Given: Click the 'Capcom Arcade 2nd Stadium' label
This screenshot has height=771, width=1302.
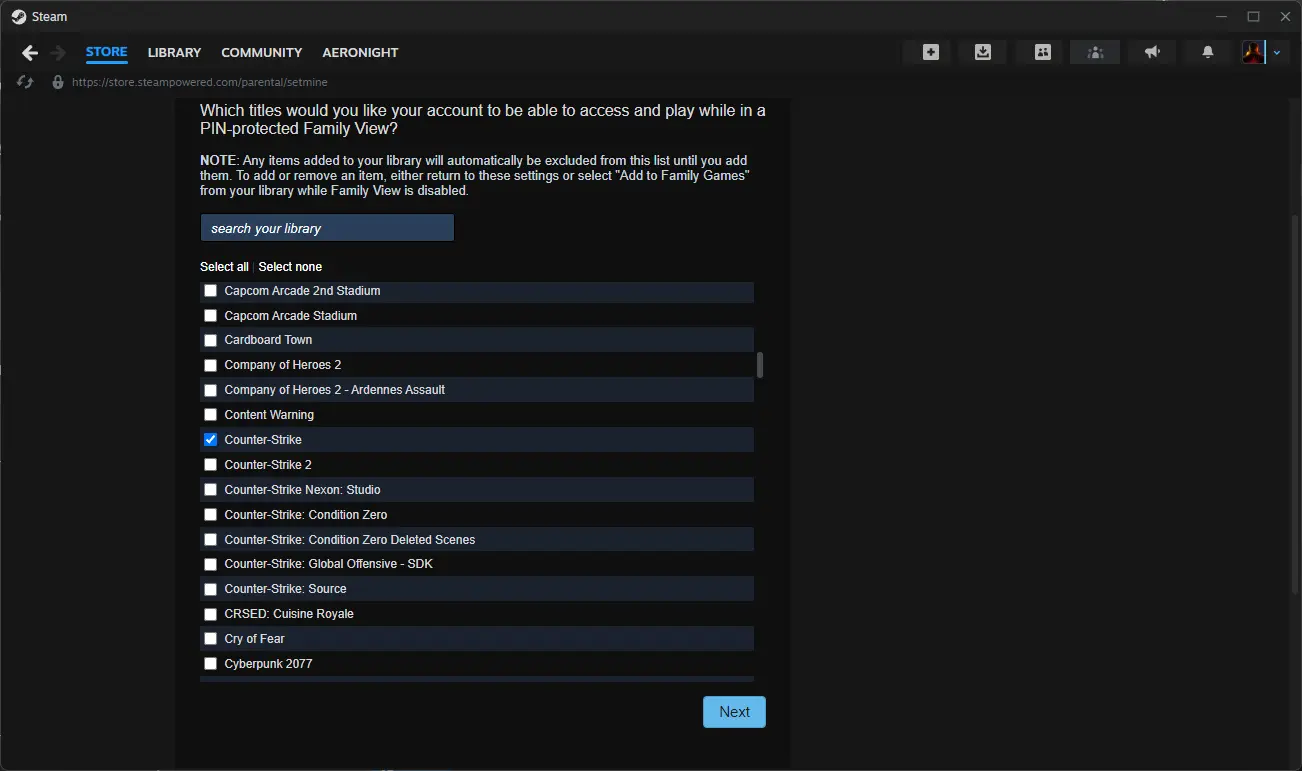Looking at the screenshot, I should click(x=302, y=291).
